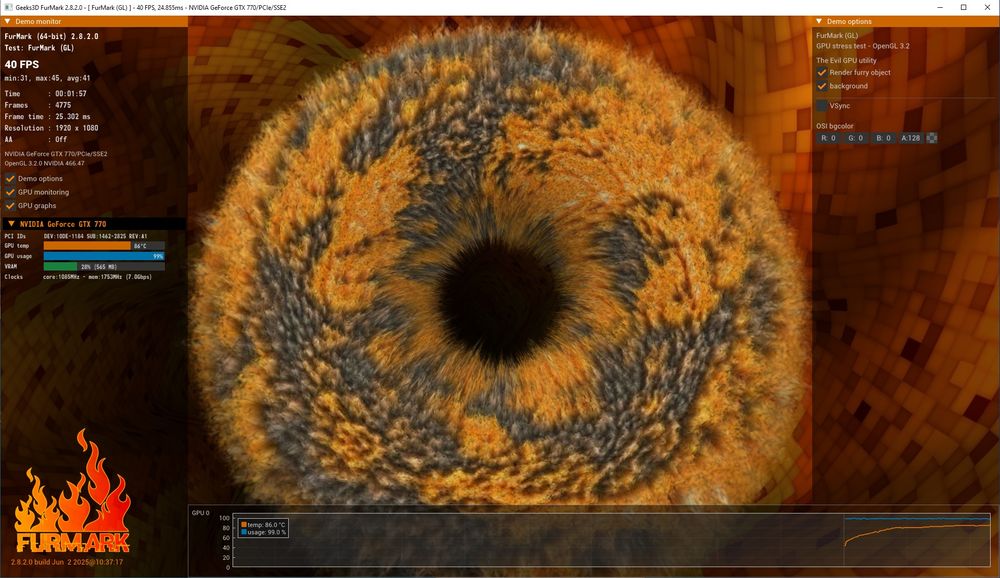Click the Time 00:01:57 row
Screen dimensions: 1000x578
pos(45,93)
